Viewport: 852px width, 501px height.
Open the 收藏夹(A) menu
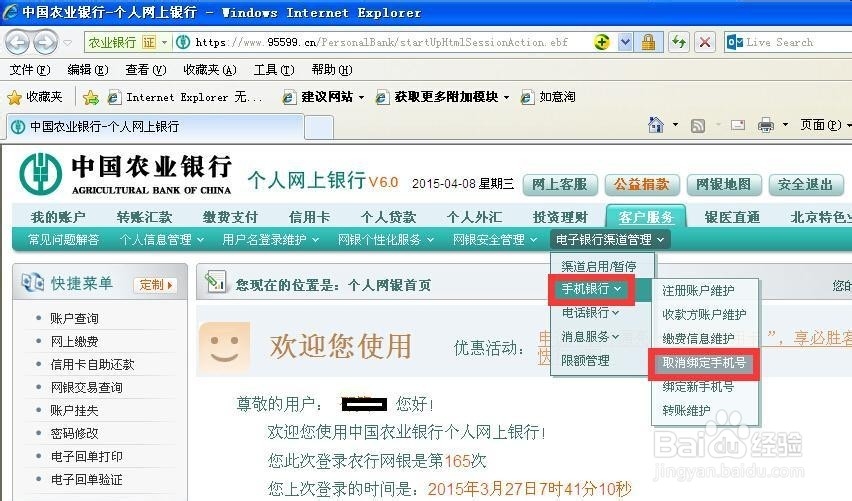[210, 70]
